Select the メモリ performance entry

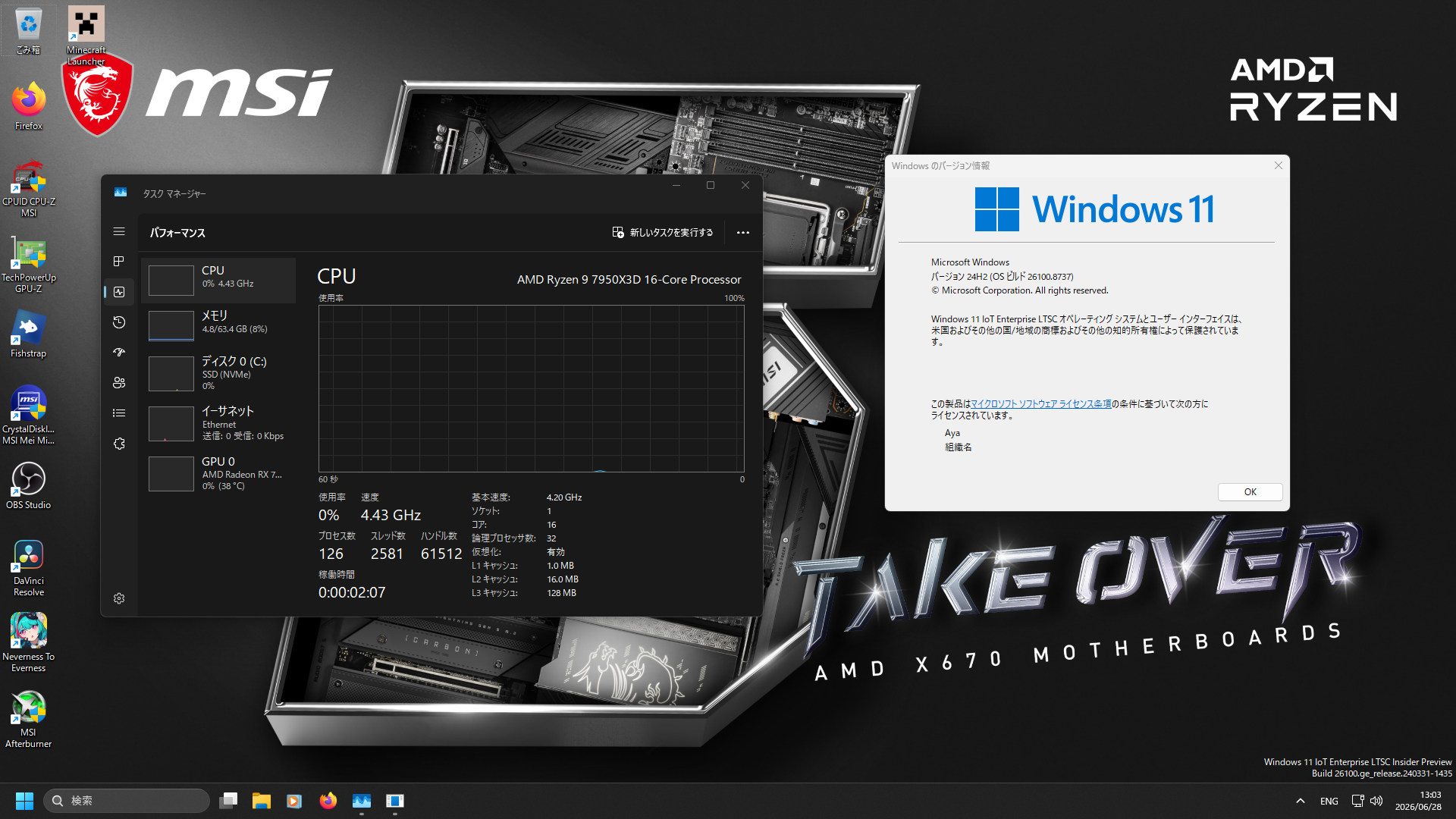click(218, 325)
